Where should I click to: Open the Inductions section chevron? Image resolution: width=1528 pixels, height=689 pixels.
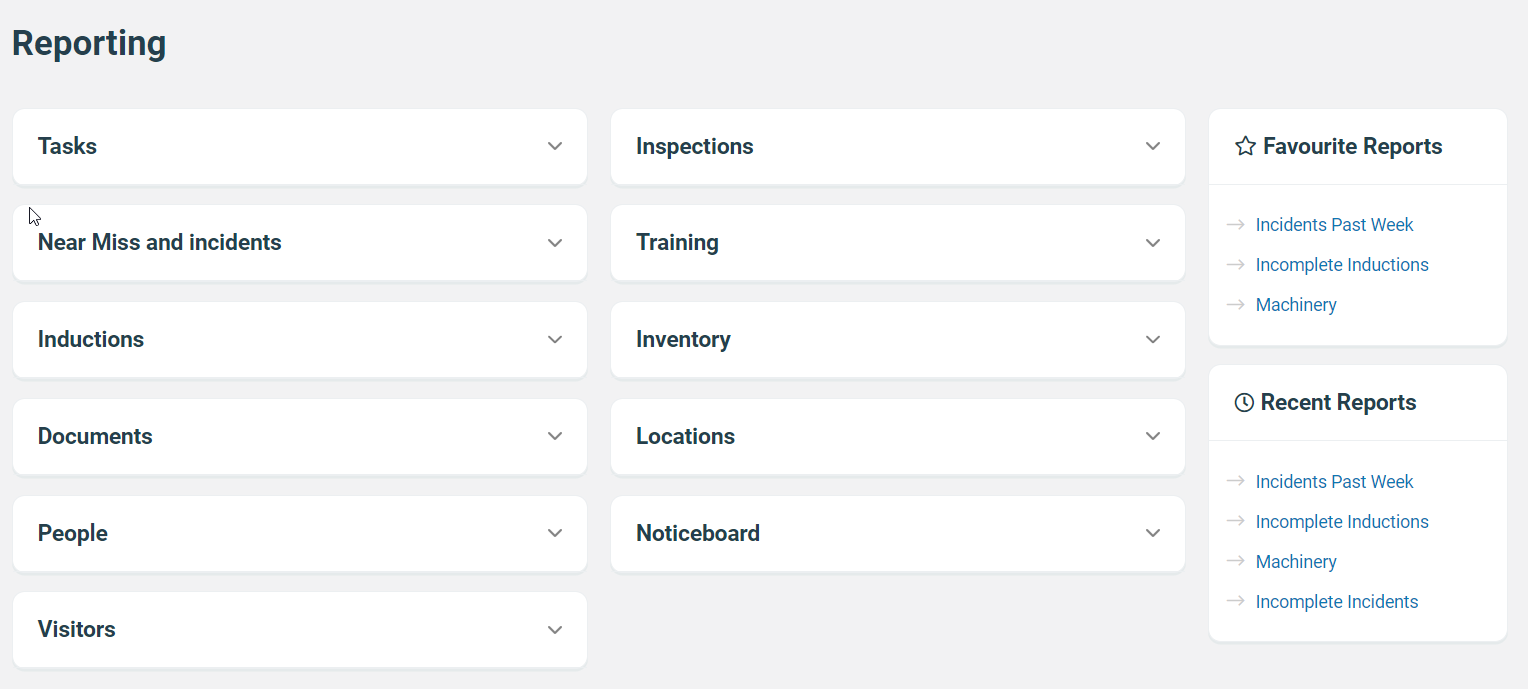click(x=555, y=340)
